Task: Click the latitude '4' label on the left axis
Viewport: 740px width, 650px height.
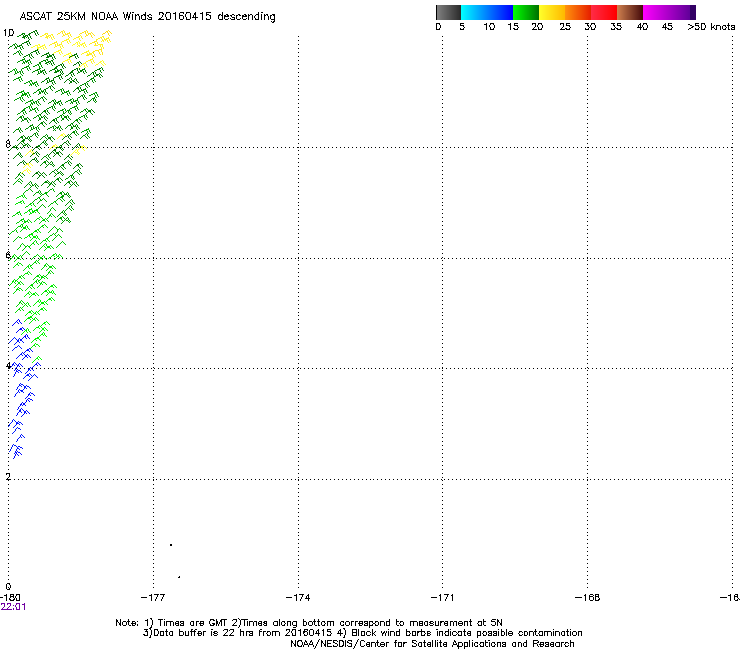Action: 8,366
